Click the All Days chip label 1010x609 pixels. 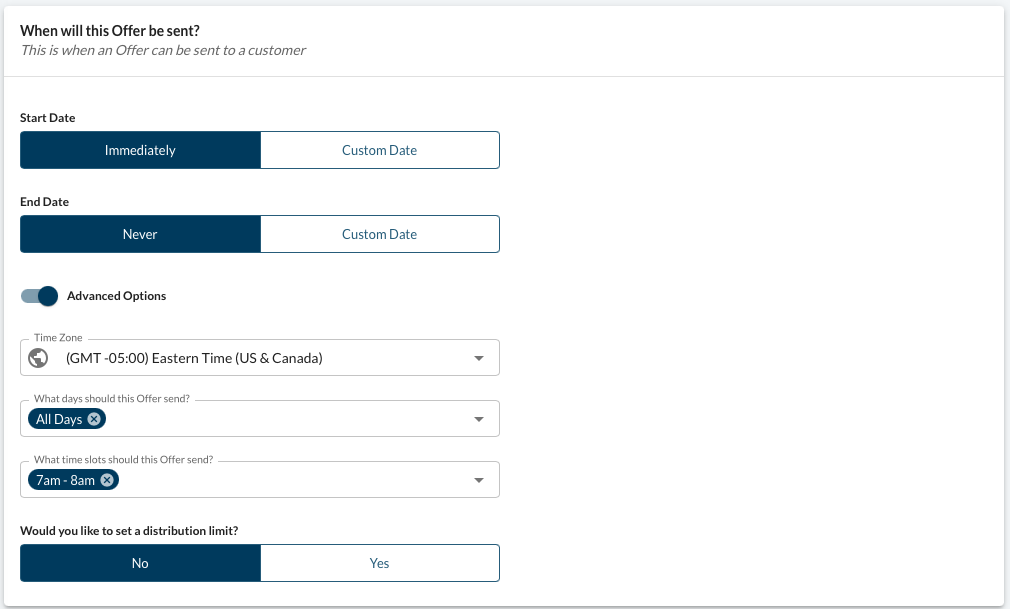coord(59,419)
